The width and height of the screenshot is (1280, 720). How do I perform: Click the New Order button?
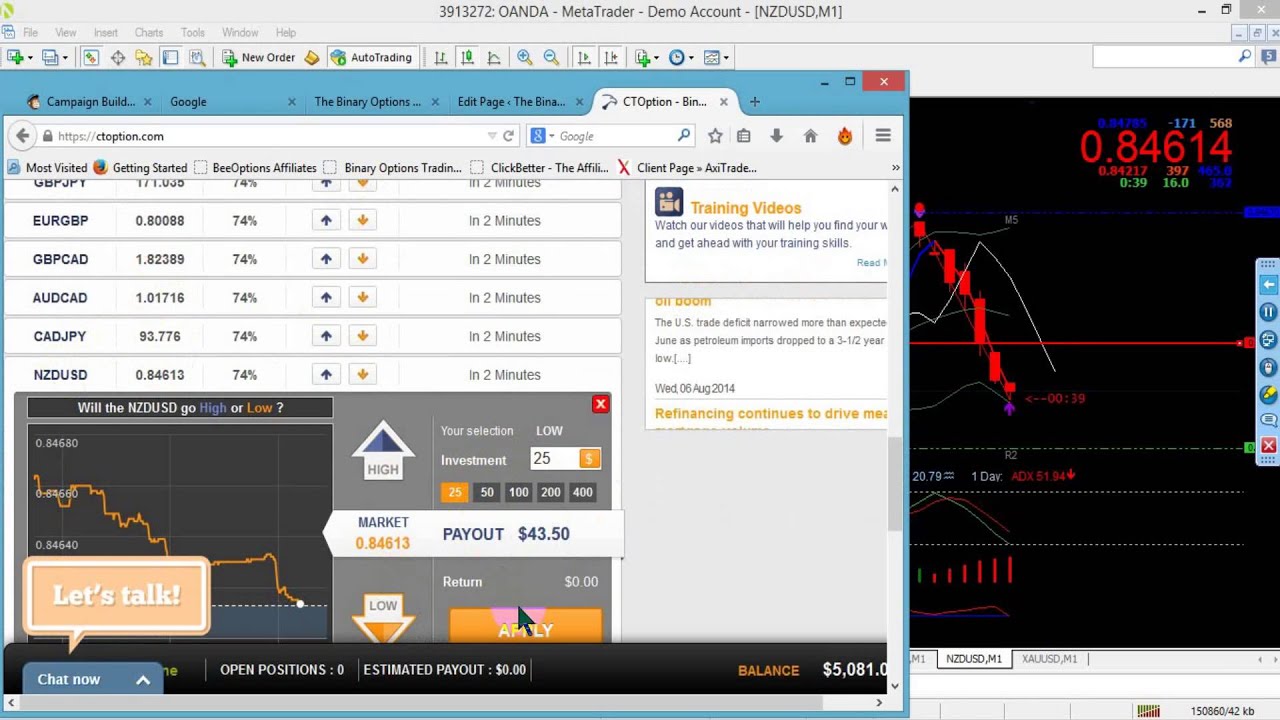258,57
